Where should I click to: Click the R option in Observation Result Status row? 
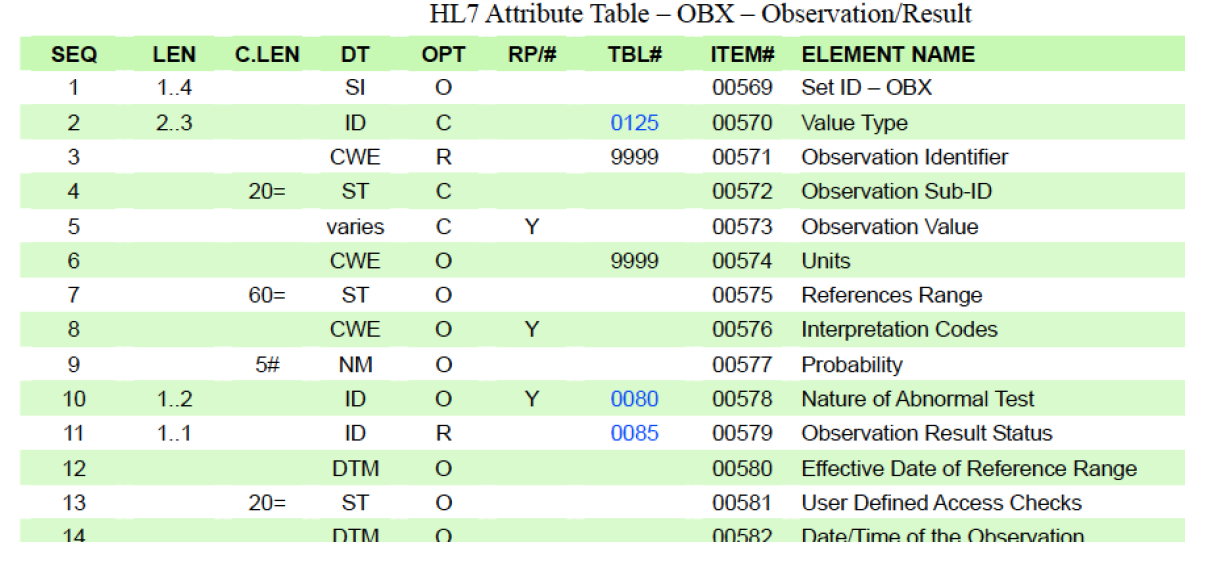pos(443,433)
